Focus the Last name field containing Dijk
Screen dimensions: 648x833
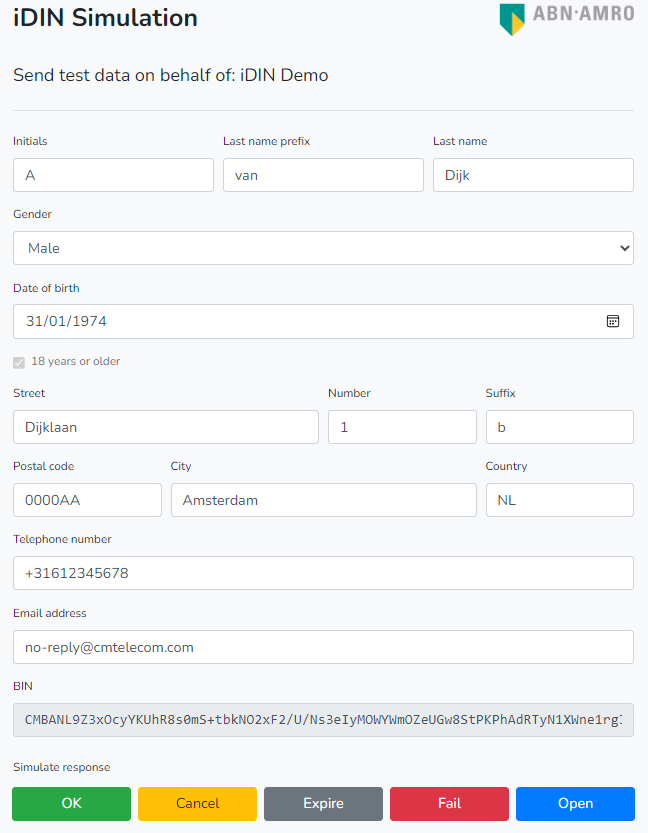tap(533, 175)
